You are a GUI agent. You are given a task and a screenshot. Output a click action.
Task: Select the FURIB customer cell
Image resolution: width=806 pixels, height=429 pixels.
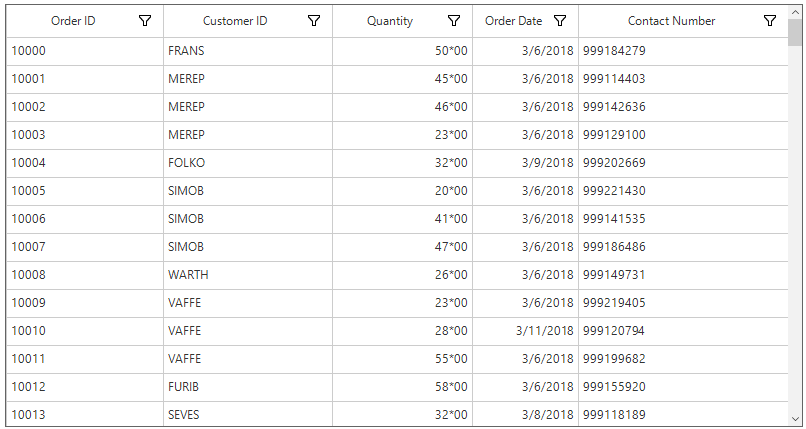pos(248,387)
